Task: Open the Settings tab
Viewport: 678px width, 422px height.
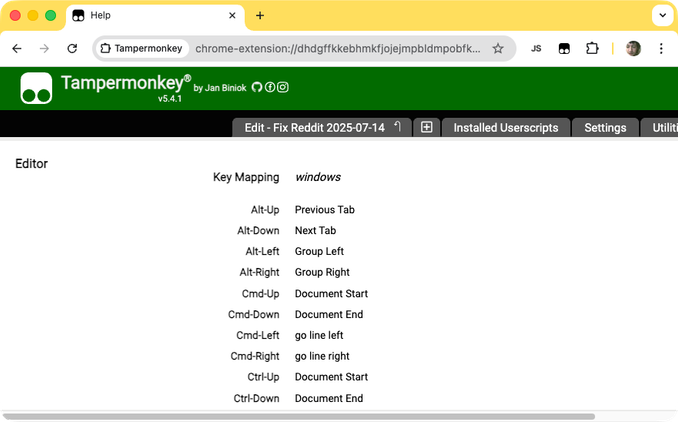Action: 605,127
